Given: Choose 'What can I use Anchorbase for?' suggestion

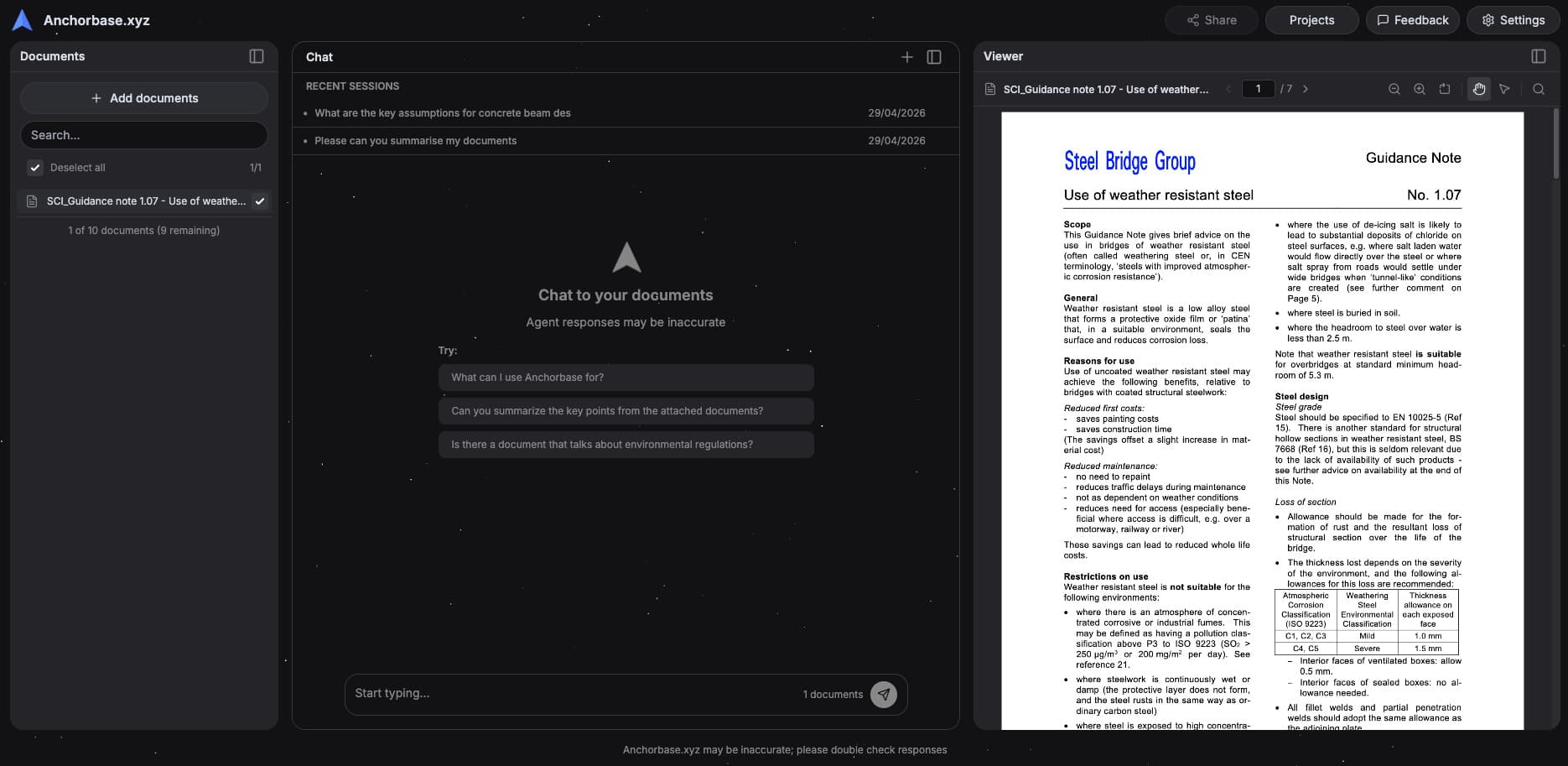Looking at the screenshot, I should [x=626, y=378].
